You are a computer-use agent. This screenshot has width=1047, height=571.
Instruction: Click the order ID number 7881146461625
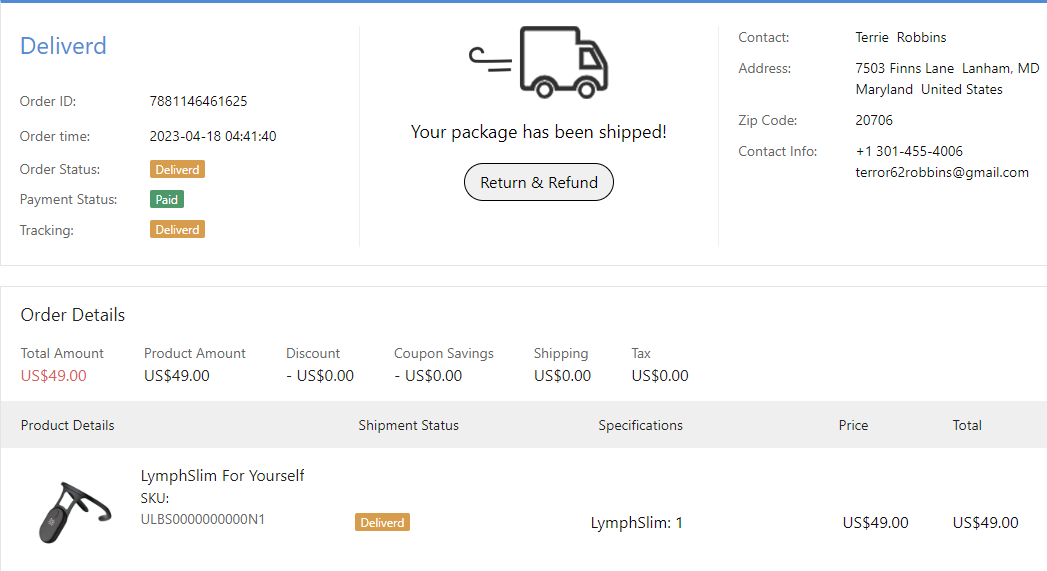[198, 101]
